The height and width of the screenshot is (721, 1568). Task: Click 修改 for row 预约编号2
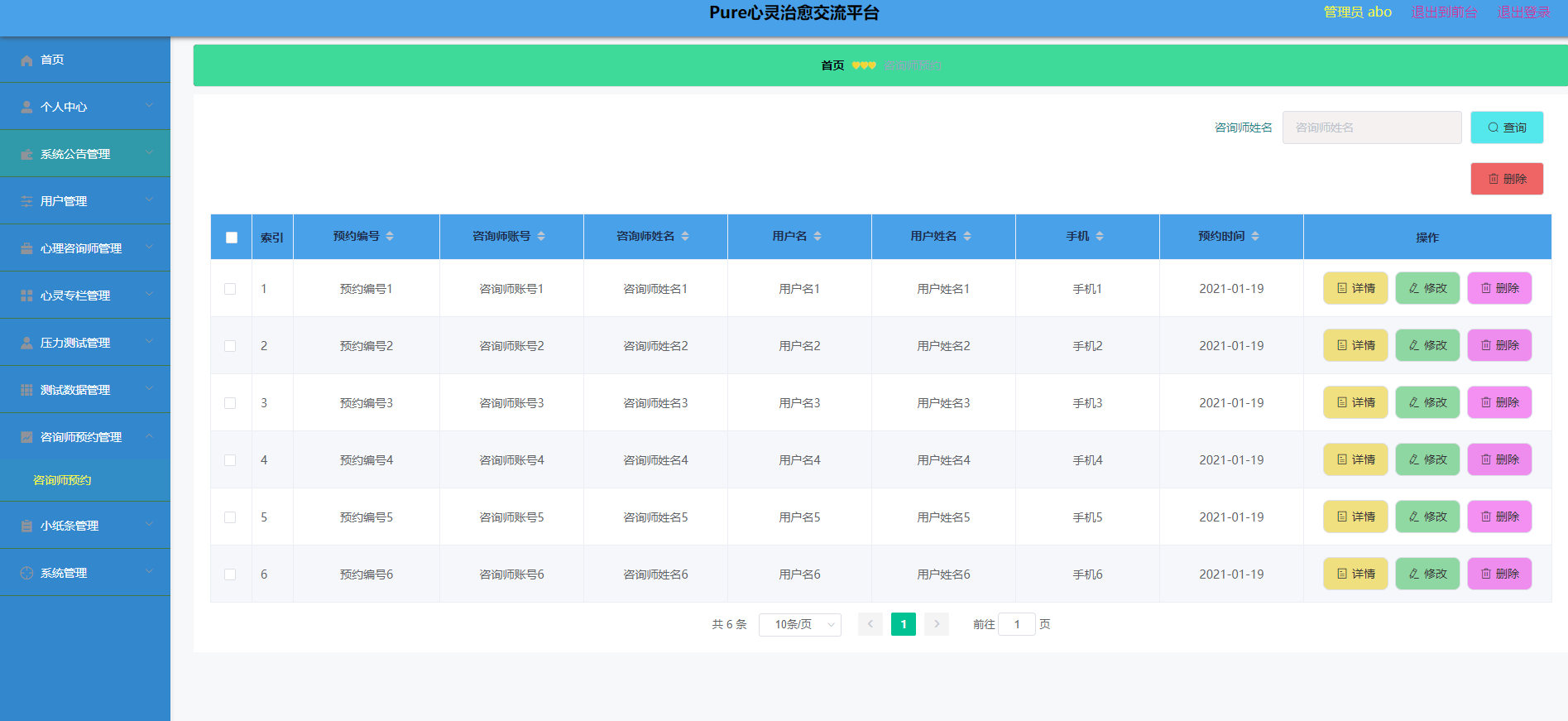coord(1427,345)
